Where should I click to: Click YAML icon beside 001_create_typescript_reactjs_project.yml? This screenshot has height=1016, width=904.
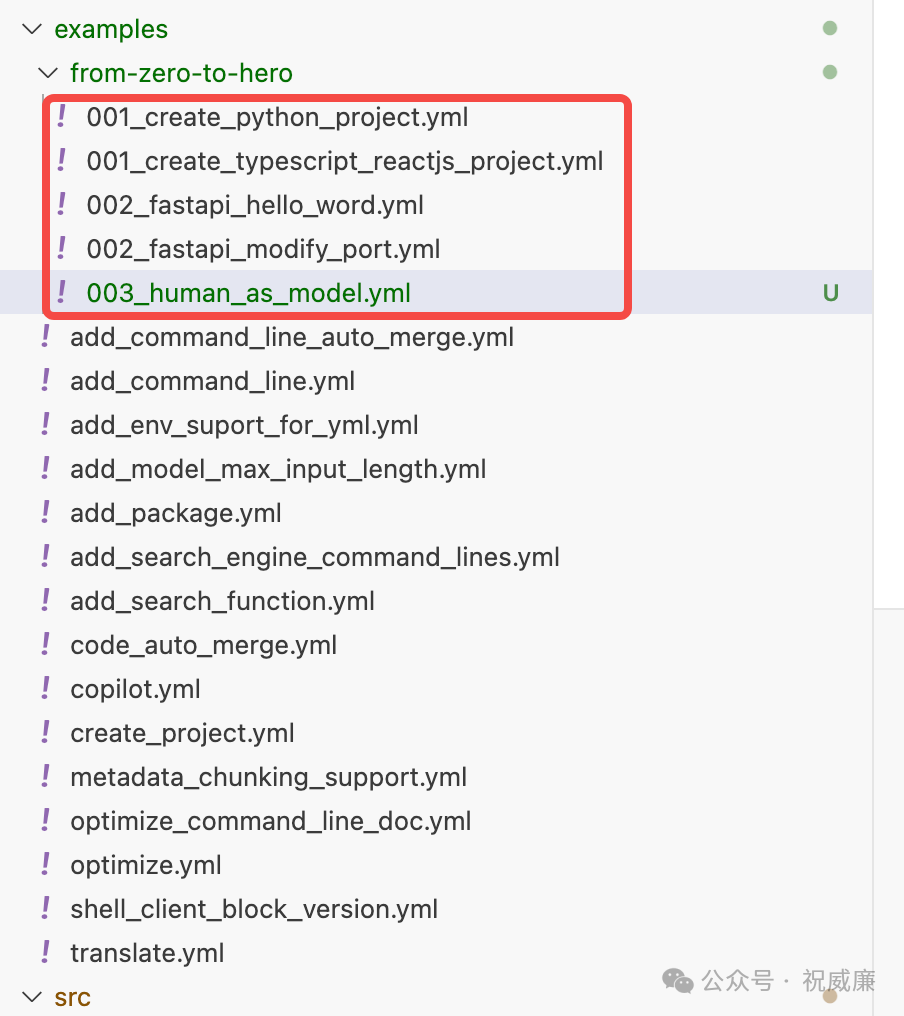(x=62, y=161)
